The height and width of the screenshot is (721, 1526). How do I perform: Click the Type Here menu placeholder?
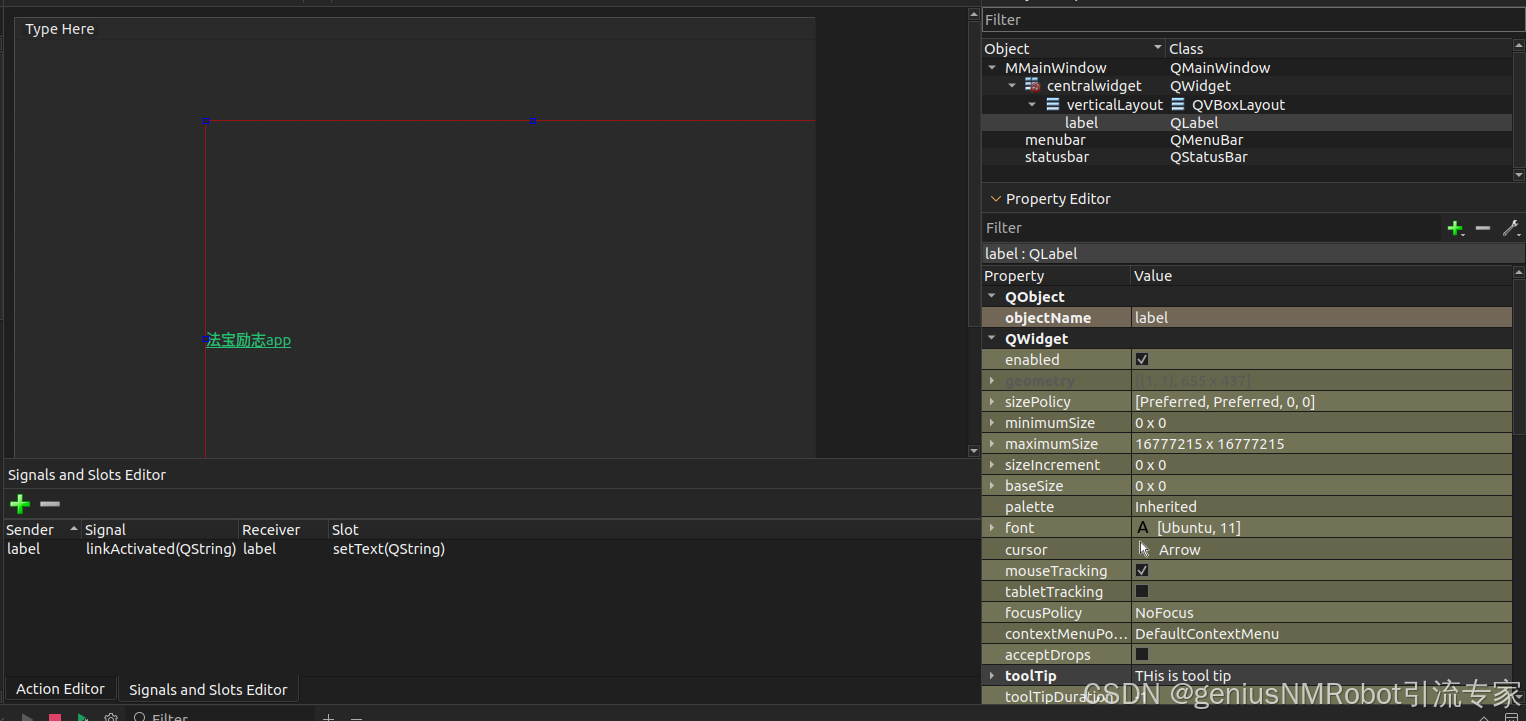[x=59, y=29]
